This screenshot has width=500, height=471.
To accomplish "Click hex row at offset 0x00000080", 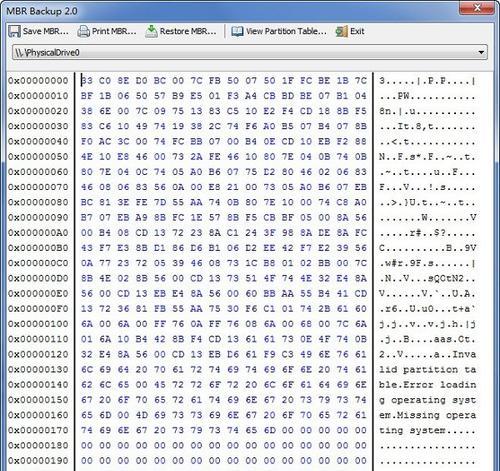I will tap(223, 202).
